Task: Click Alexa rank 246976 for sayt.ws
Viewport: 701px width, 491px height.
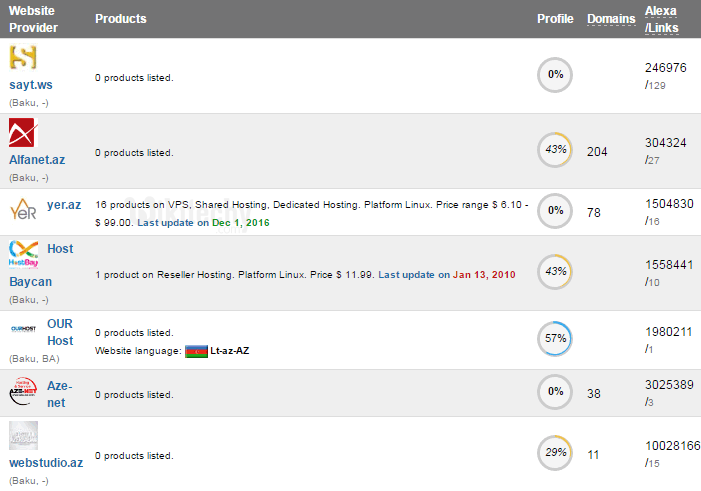Action: click(666, 68)
